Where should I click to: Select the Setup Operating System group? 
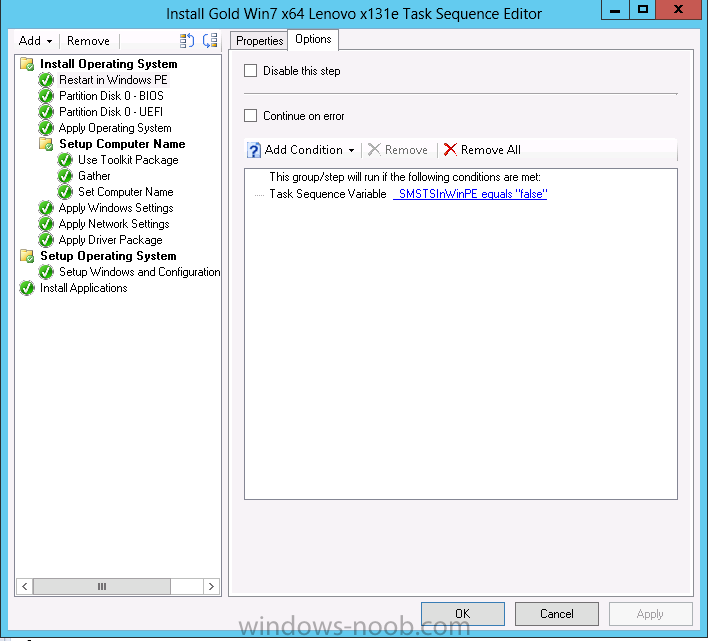pyautogui.click(x=108, y=256)
